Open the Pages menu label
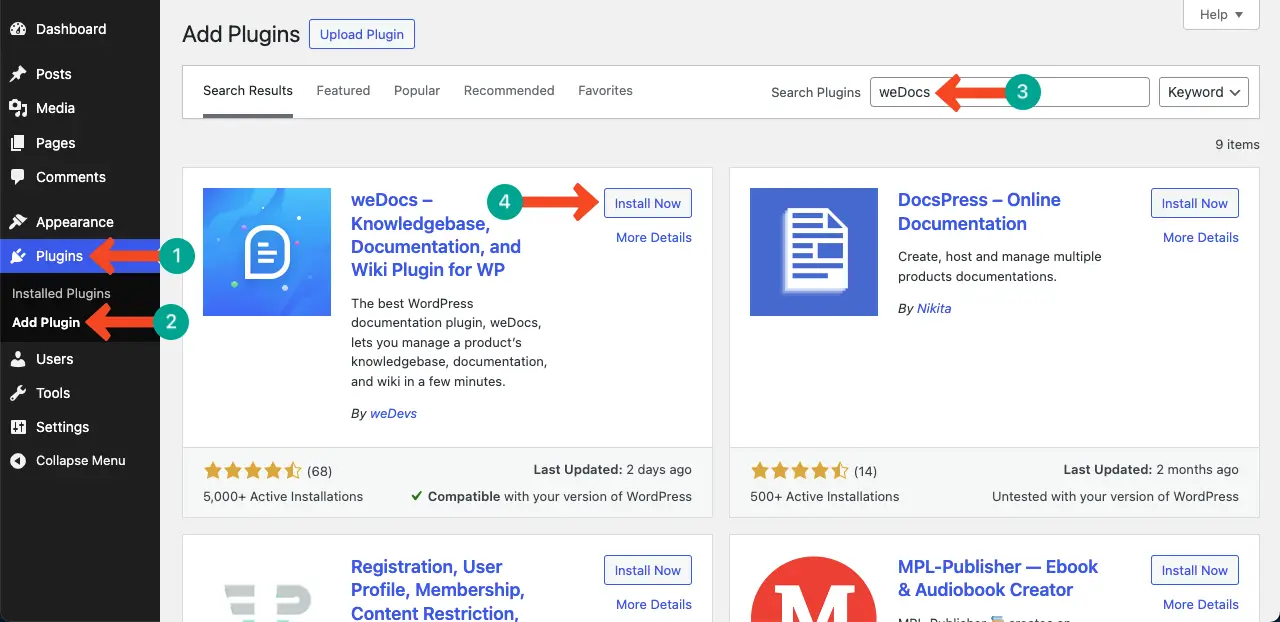The height and width of the screenshot is (622, 1280). (x=56, y=143)
